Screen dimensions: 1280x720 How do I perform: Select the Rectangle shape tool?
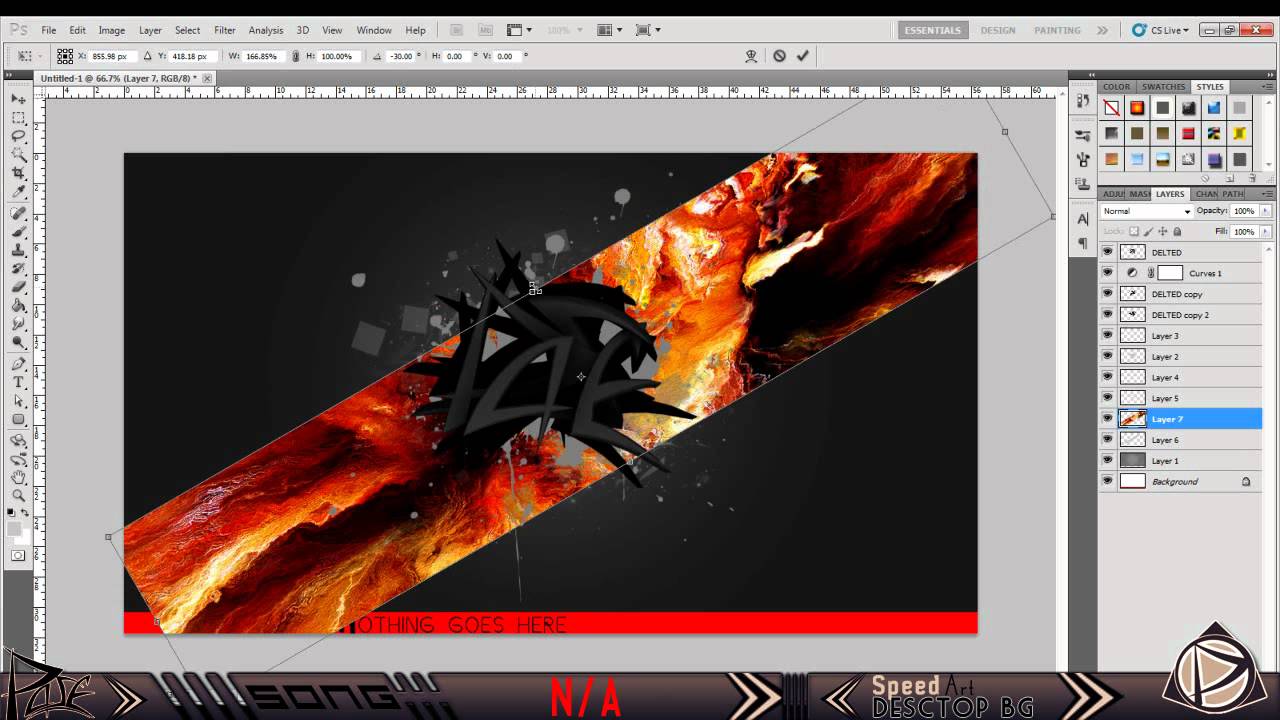[x=18, y=419]
